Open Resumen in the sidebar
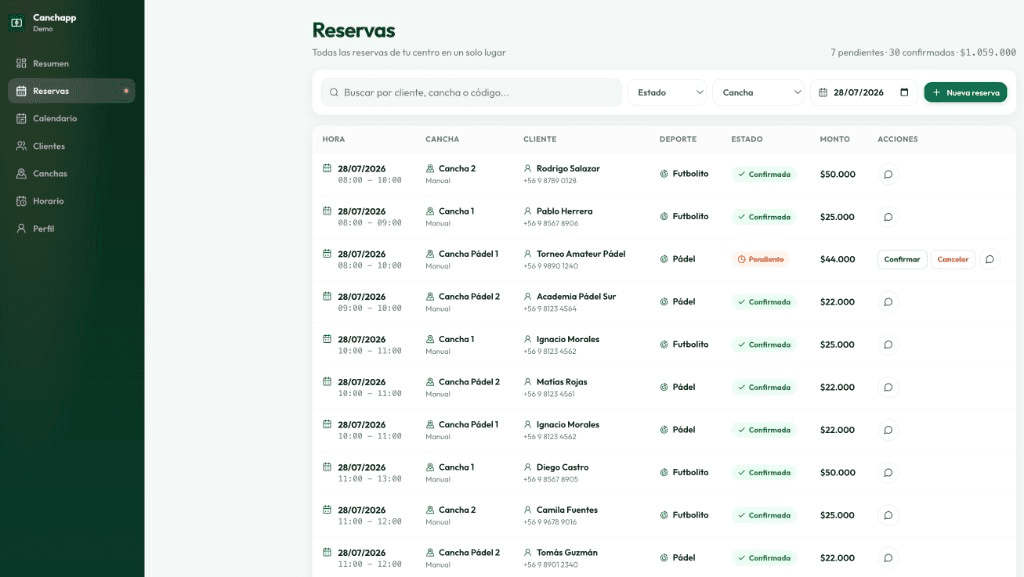The width and height of the screenshot is (1024, 577). pos(72,63)
